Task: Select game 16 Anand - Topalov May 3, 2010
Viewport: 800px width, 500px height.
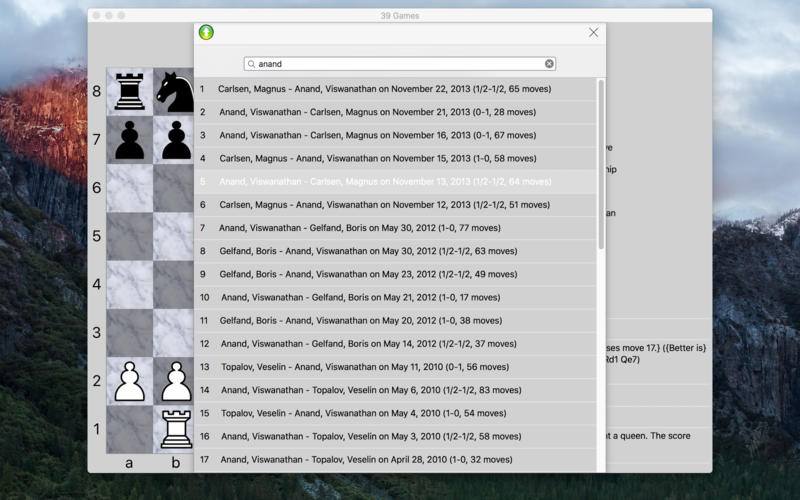Action: pyautogui.click(x=395, y=436)
